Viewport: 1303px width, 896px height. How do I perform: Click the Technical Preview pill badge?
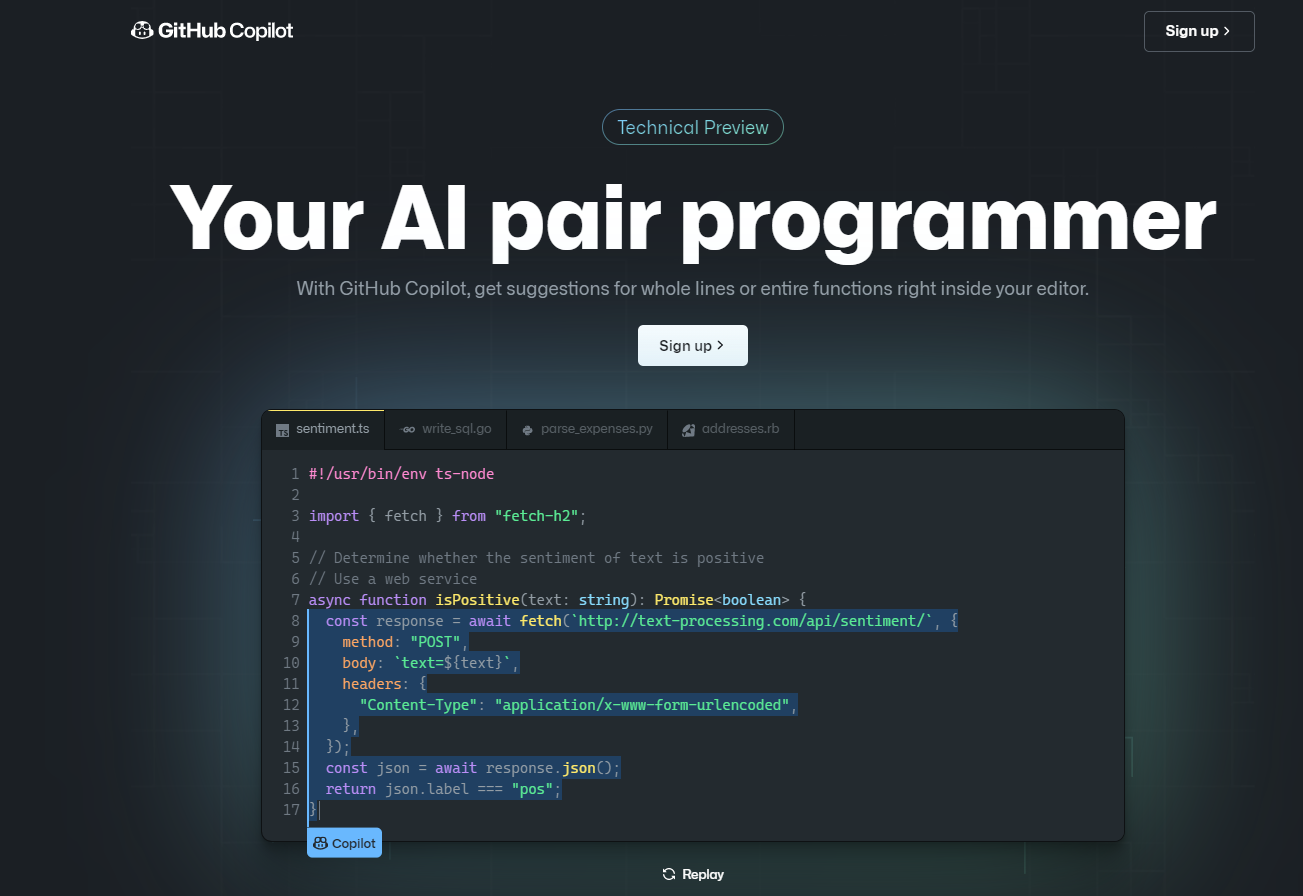click(693, 128)
